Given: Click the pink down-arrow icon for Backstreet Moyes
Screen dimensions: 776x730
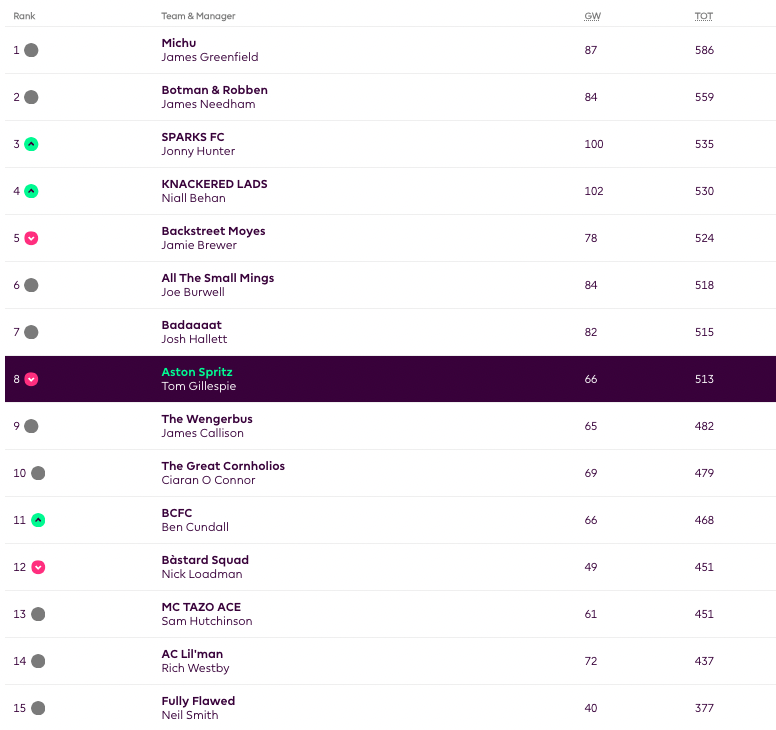Looking at the screenshot, I should [x=31, y=238].
